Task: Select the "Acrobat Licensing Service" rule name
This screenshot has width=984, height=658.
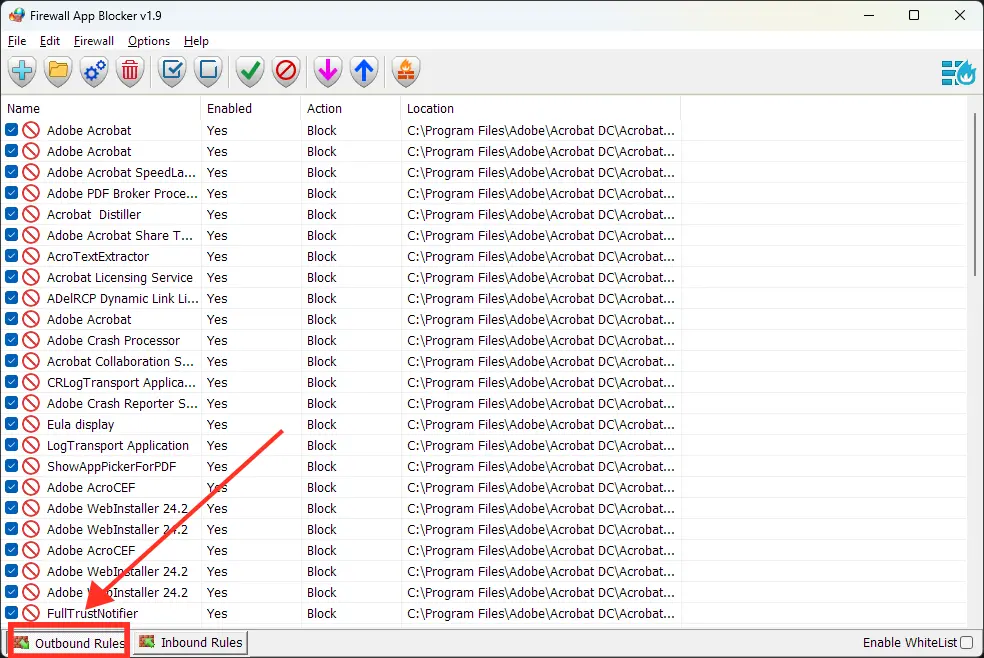Action: [120, 277]
